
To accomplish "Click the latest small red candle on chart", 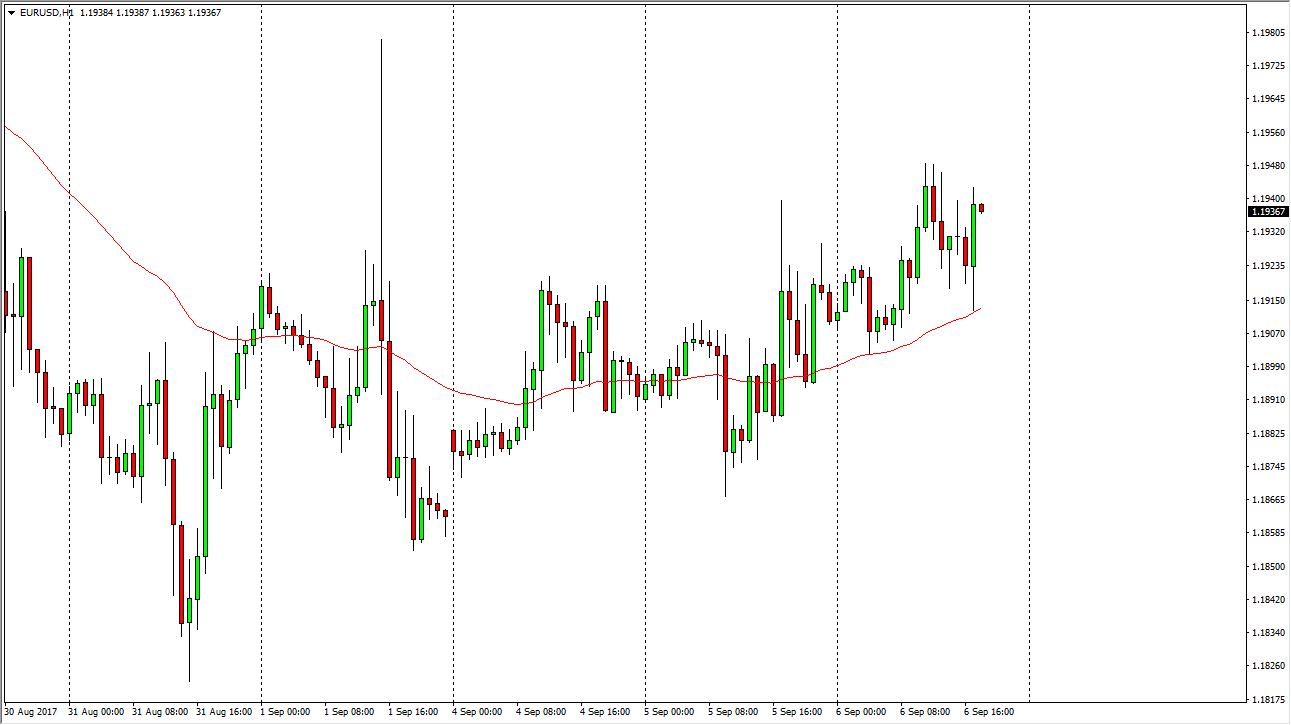I will click(982, 208).
